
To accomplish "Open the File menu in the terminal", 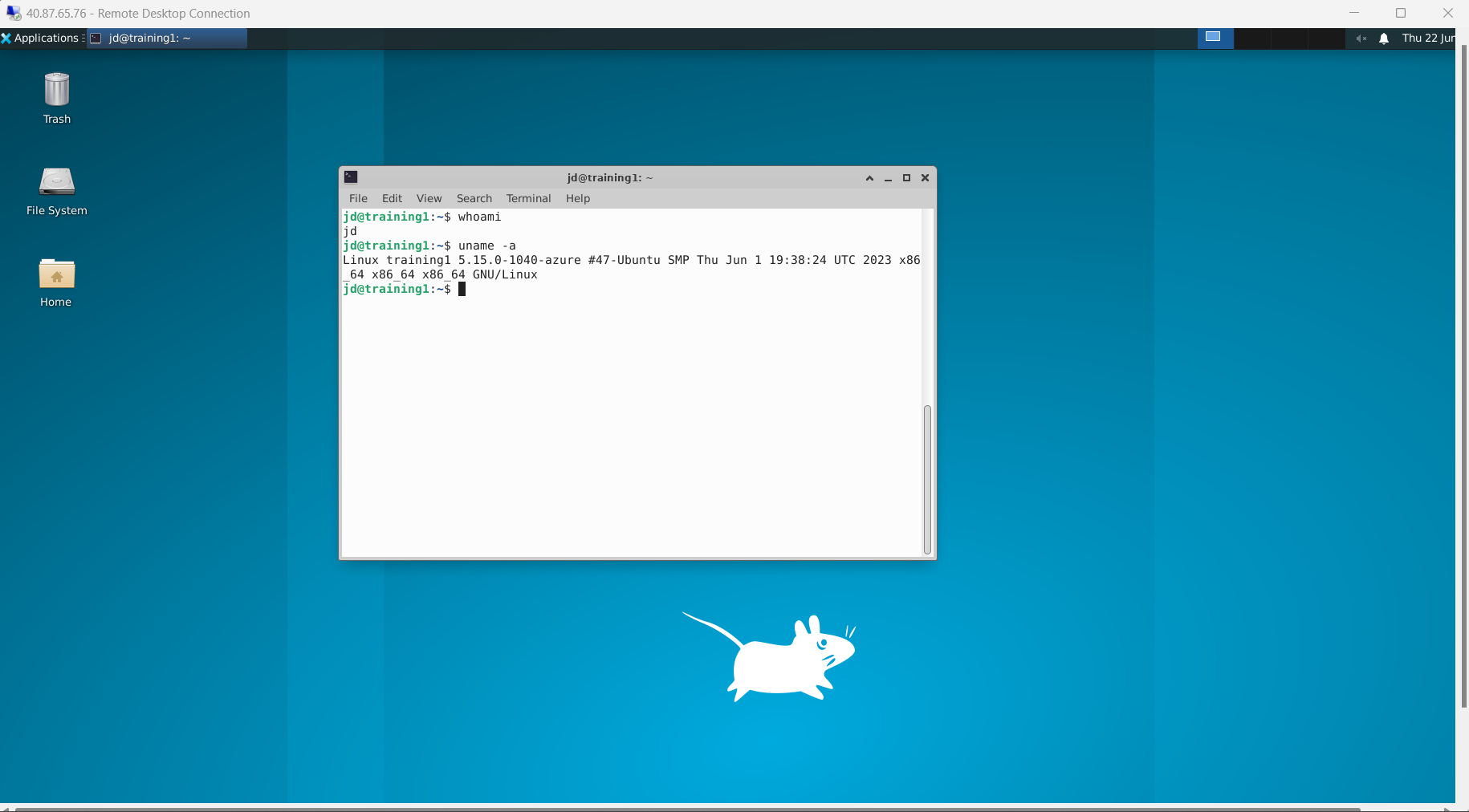I will click(357, 198).
